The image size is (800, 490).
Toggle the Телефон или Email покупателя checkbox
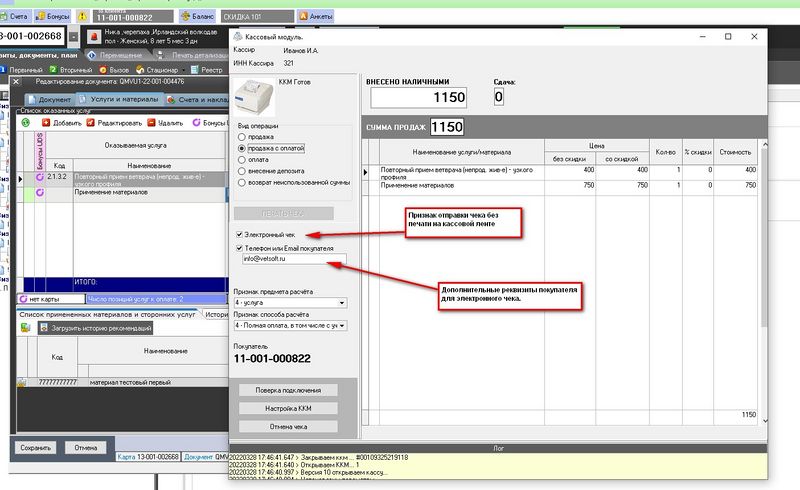(238, 247)
